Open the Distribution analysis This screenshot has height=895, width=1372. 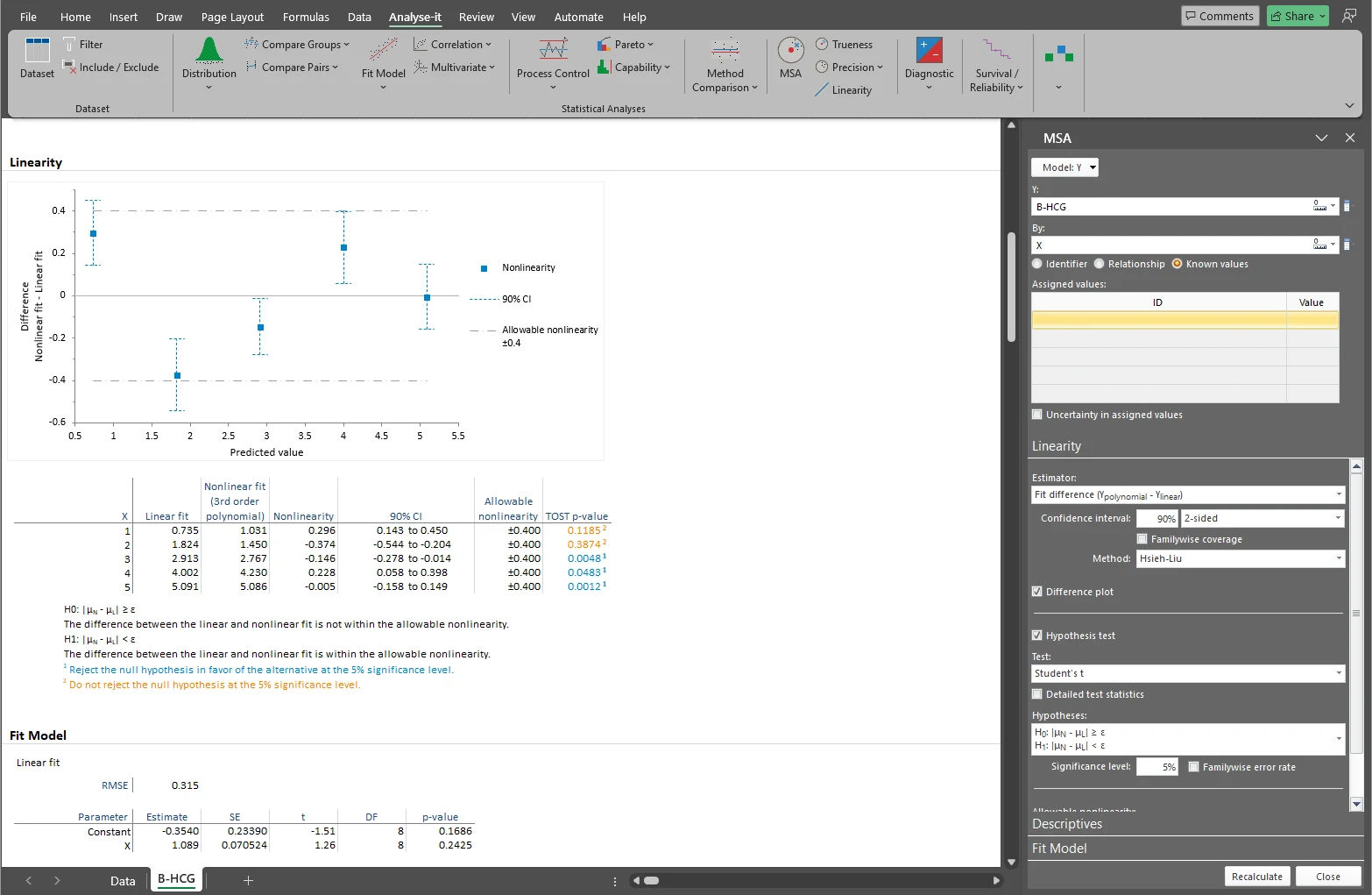pos(209,63)
